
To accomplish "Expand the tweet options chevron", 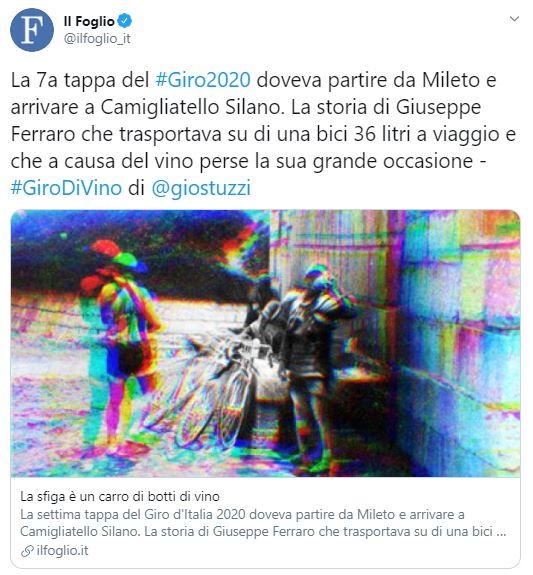I will [514, 19].
